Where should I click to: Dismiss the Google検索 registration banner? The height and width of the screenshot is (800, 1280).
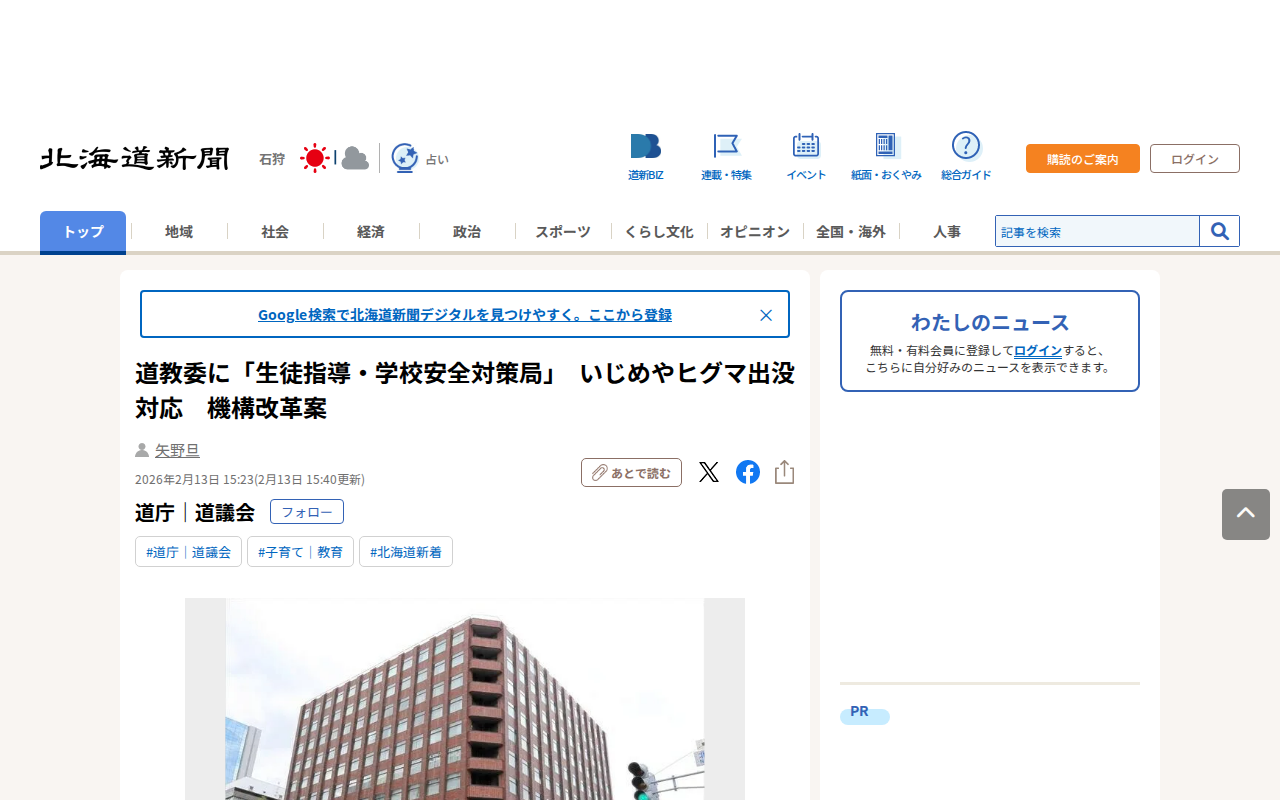point(766,315)
